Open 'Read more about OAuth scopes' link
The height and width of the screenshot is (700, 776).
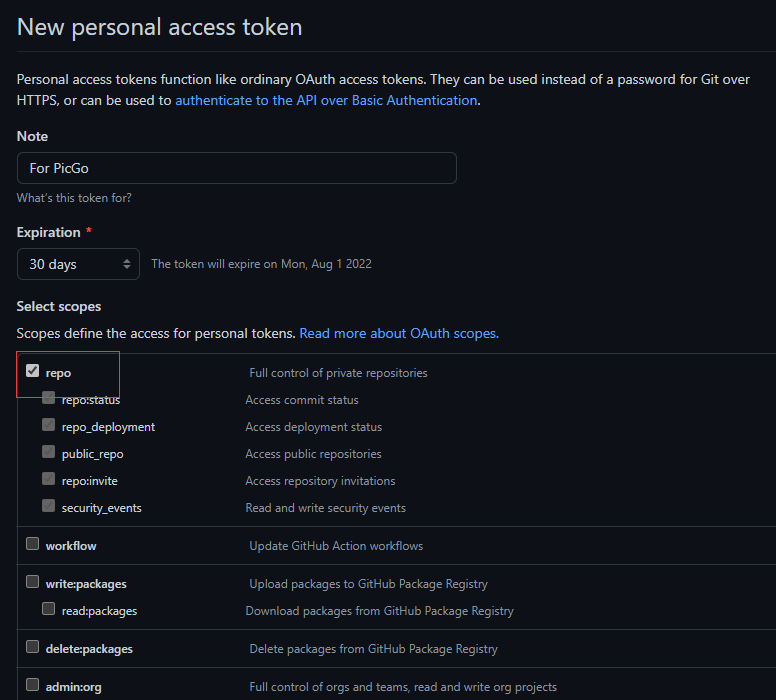click(x=398, y=333)
